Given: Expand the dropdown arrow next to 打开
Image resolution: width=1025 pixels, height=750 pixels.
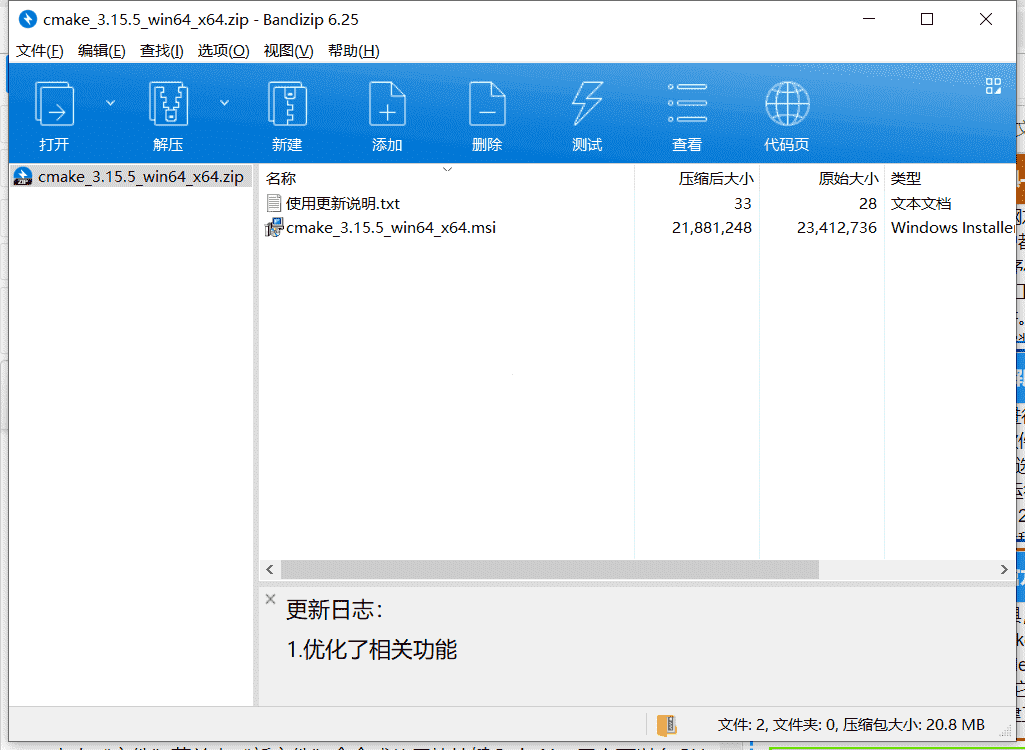Looking at the screenshot, I should point(110,103).
